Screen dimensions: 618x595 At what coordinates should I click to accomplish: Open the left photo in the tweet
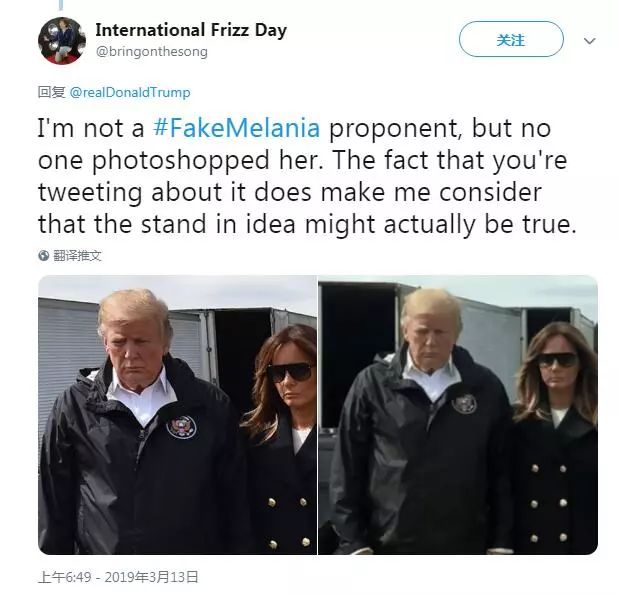tap(177, 414)
